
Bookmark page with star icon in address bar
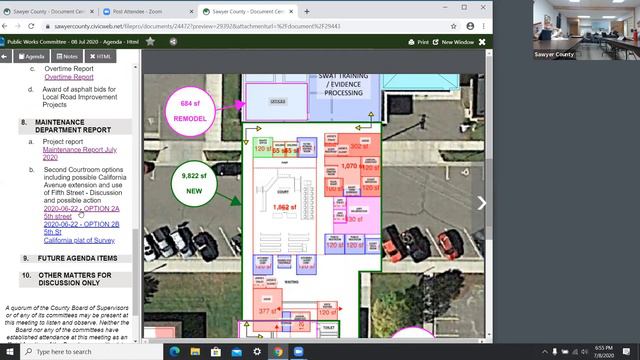click(x=453, y=26)
